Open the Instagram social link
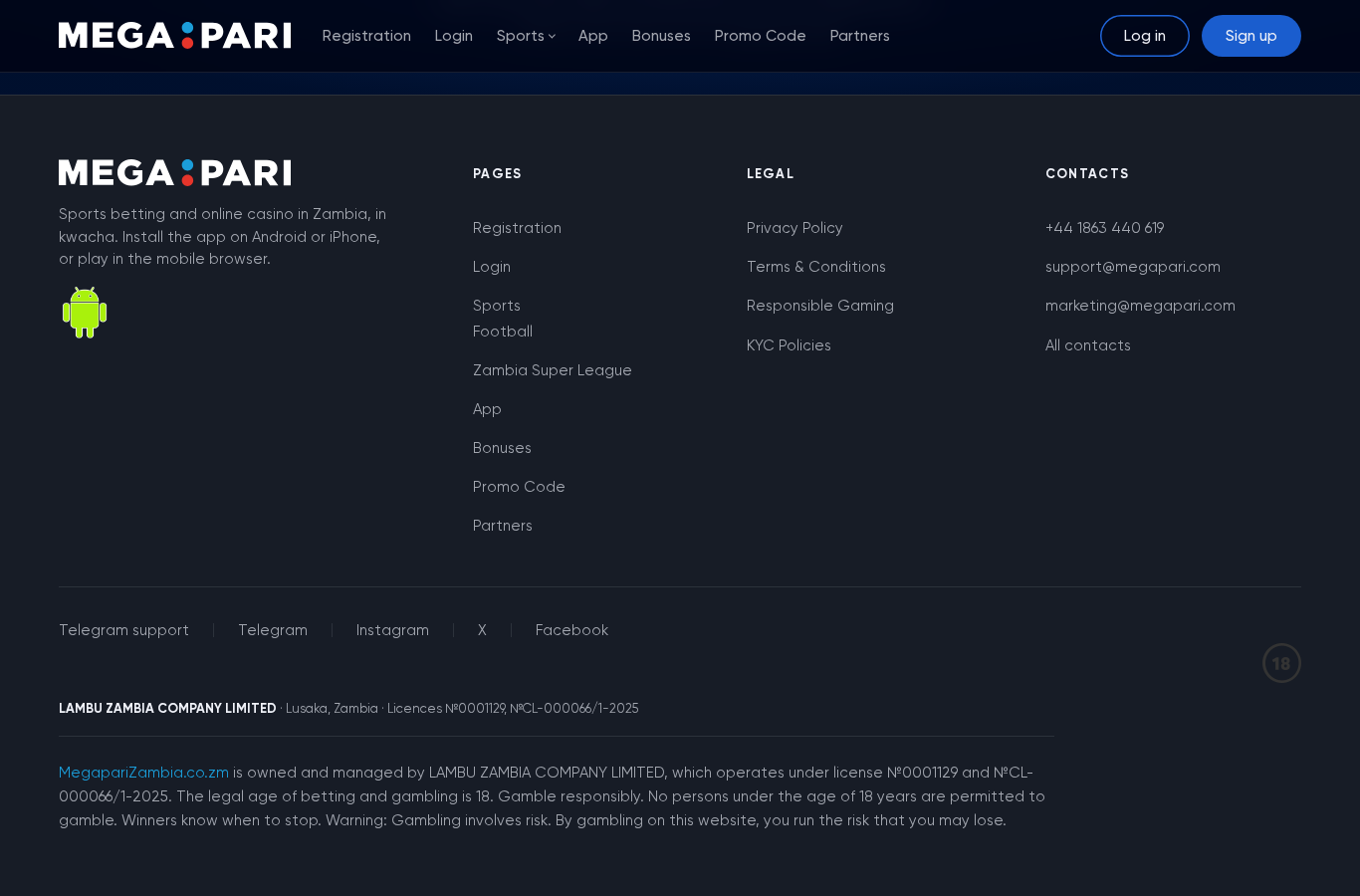Screen dimensions: 1360x896 392,630
